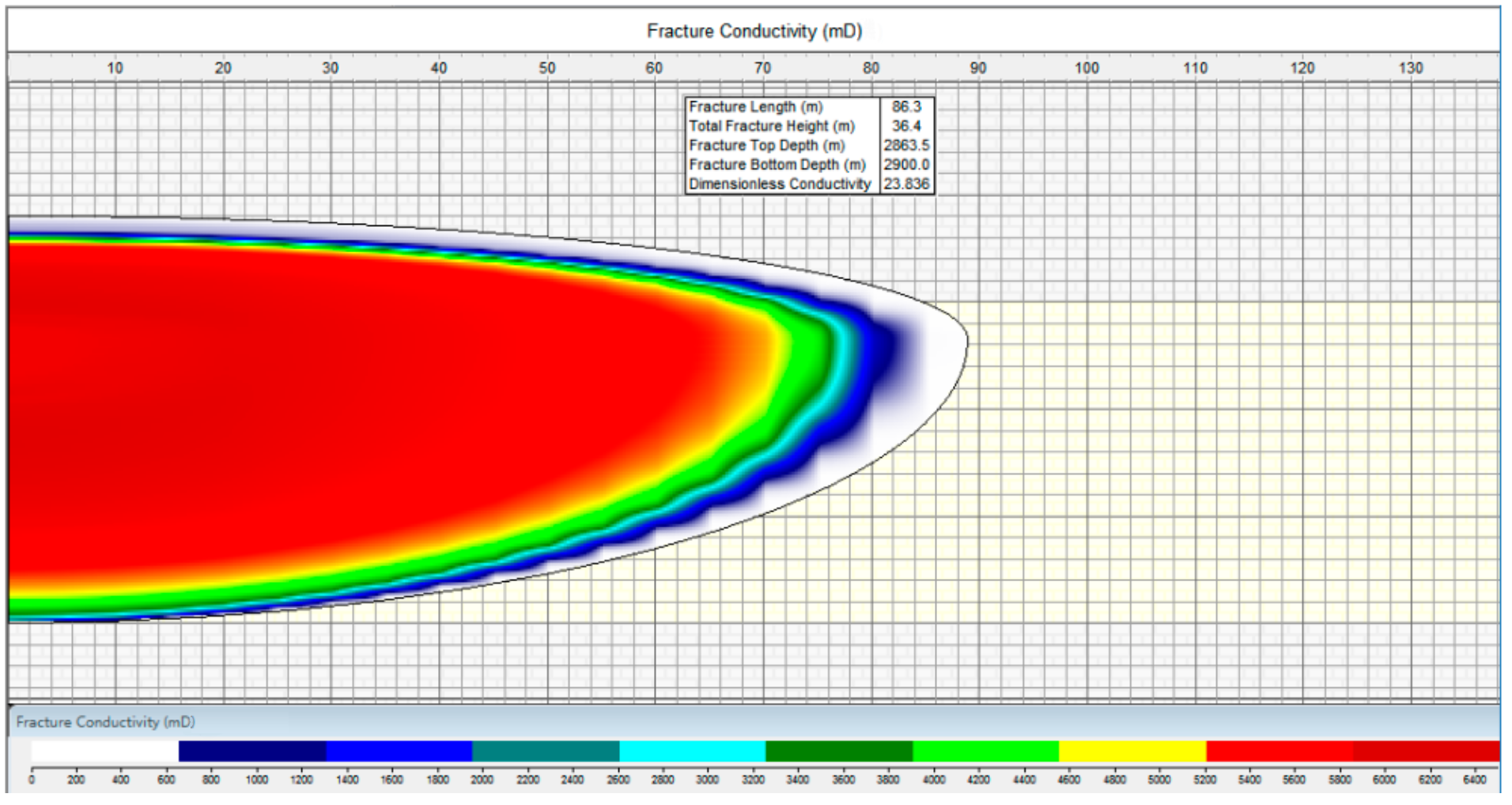Click the 130 ruler label
Image resolution: width=1512 pixels, height=805 pixels.
[x=1413, y=69]
